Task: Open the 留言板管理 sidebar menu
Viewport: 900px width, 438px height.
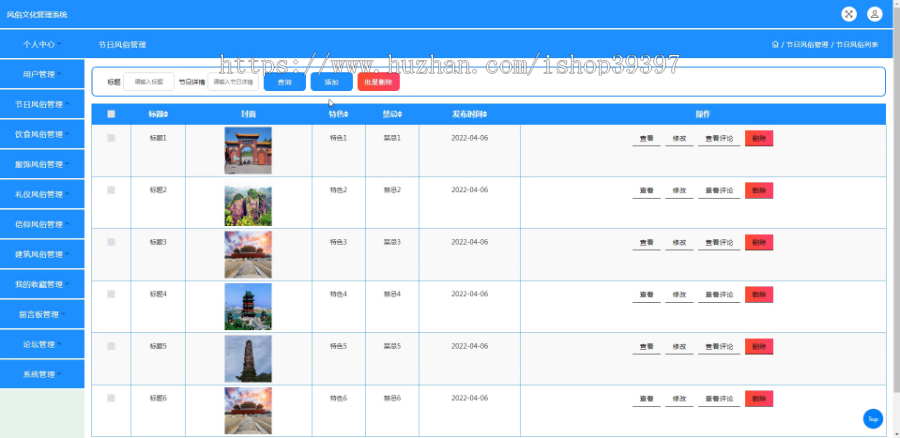Action: click(x=42, y=315)
